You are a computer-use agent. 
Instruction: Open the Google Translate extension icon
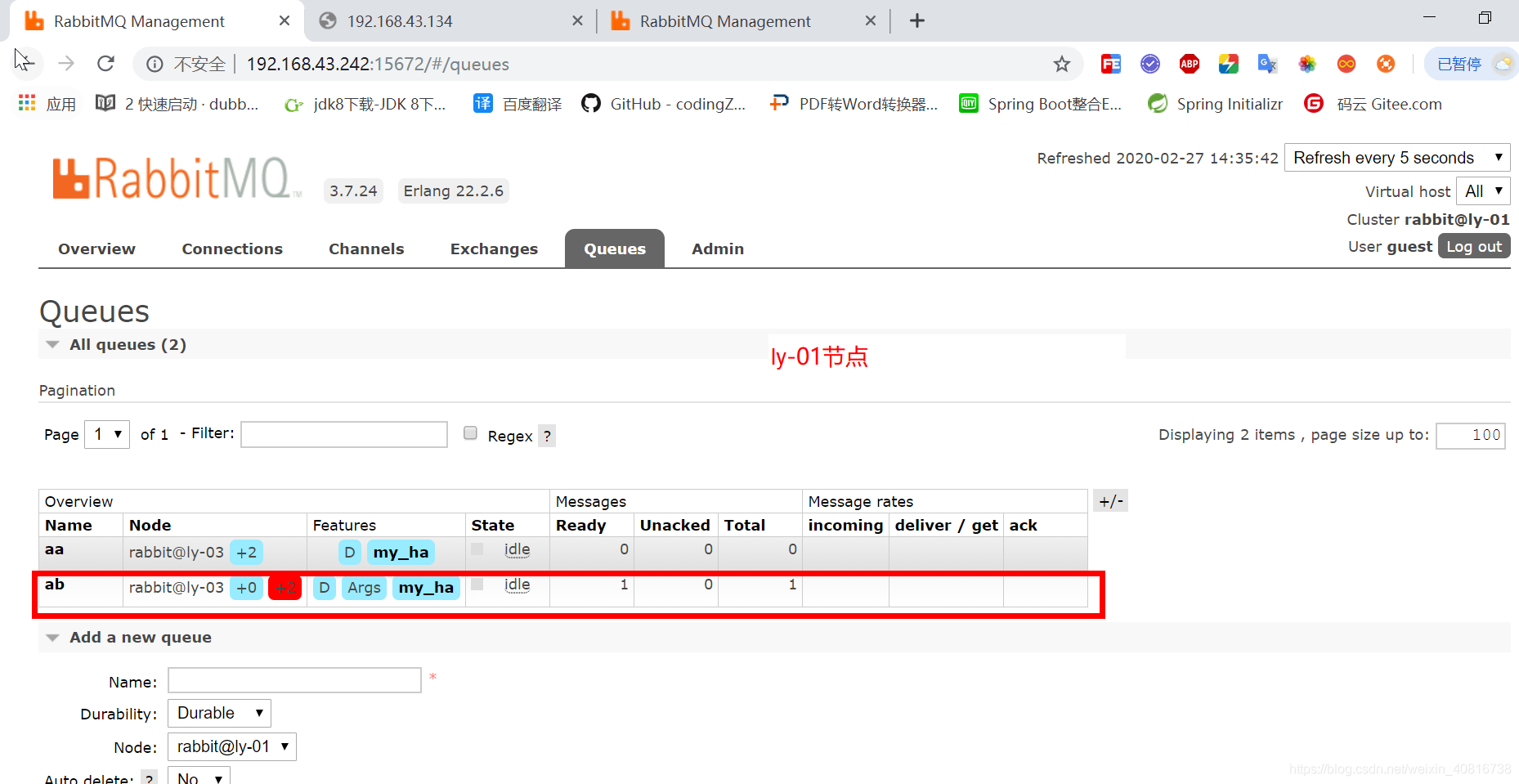point(1267,64)
